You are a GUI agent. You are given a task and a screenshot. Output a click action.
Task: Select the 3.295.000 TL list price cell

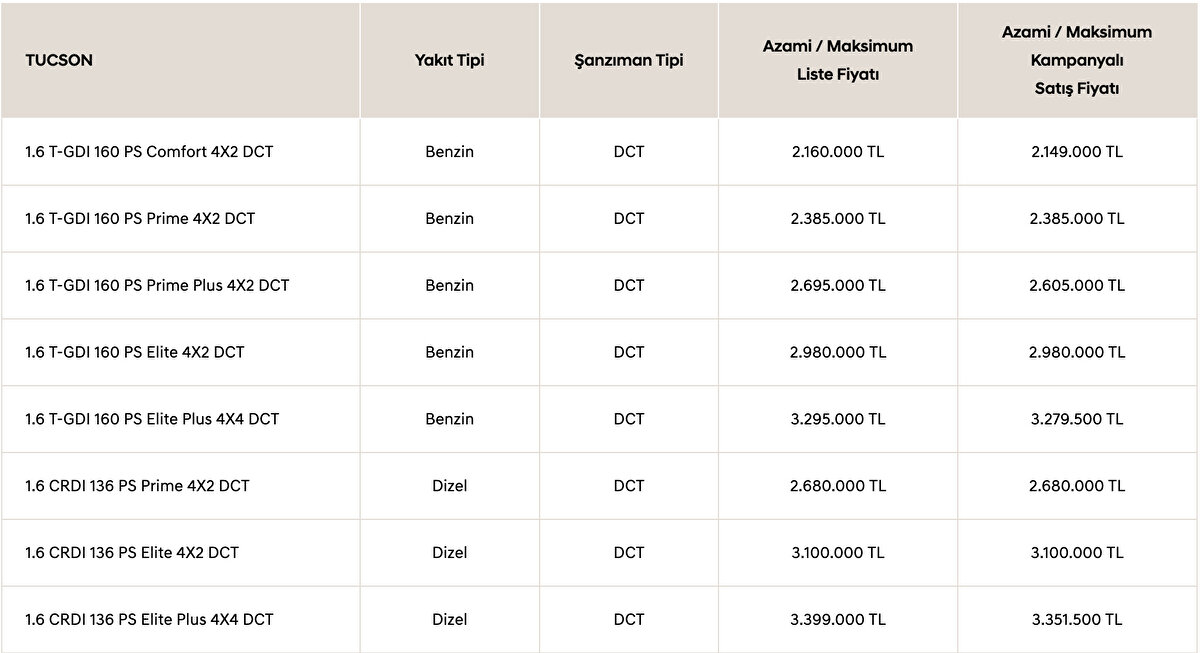pos(837,419)
